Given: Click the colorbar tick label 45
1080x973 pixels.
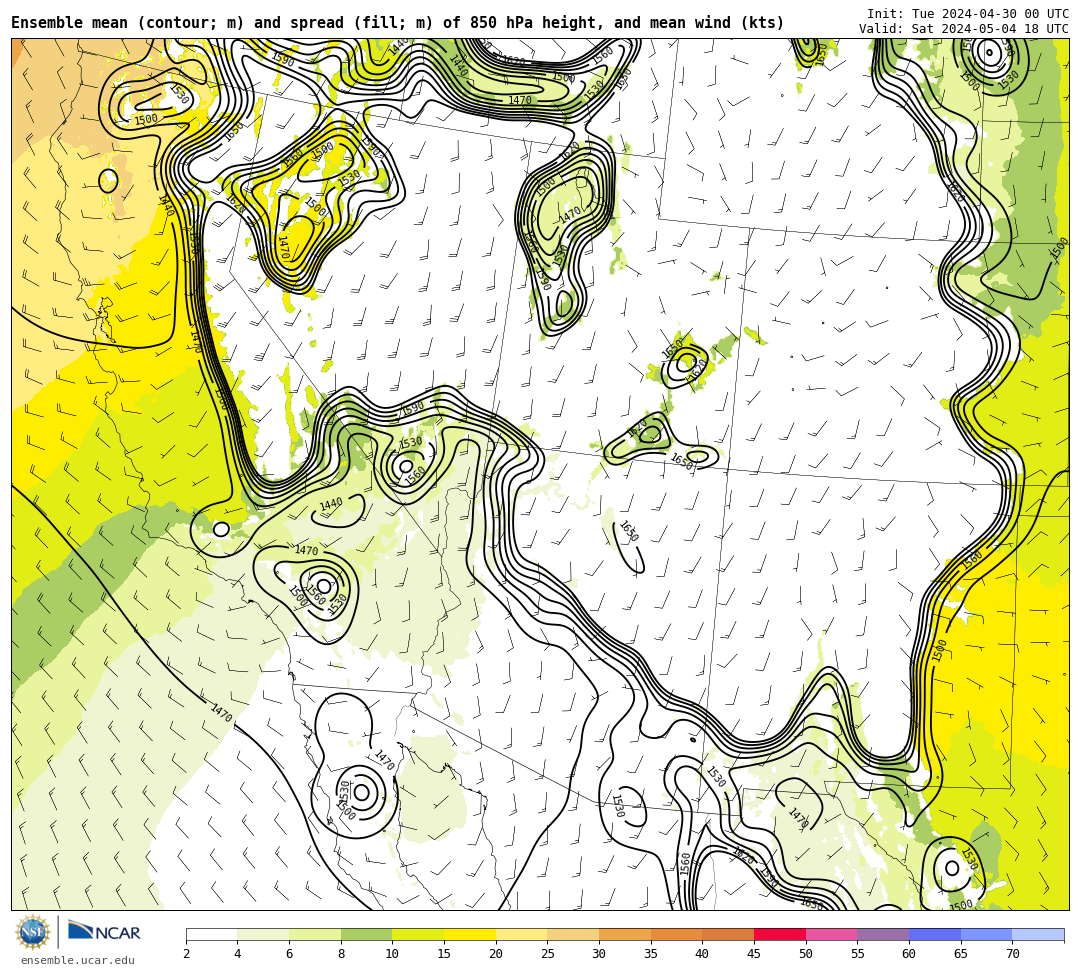Looking at the screenshot, I should [x=754, y=954].
